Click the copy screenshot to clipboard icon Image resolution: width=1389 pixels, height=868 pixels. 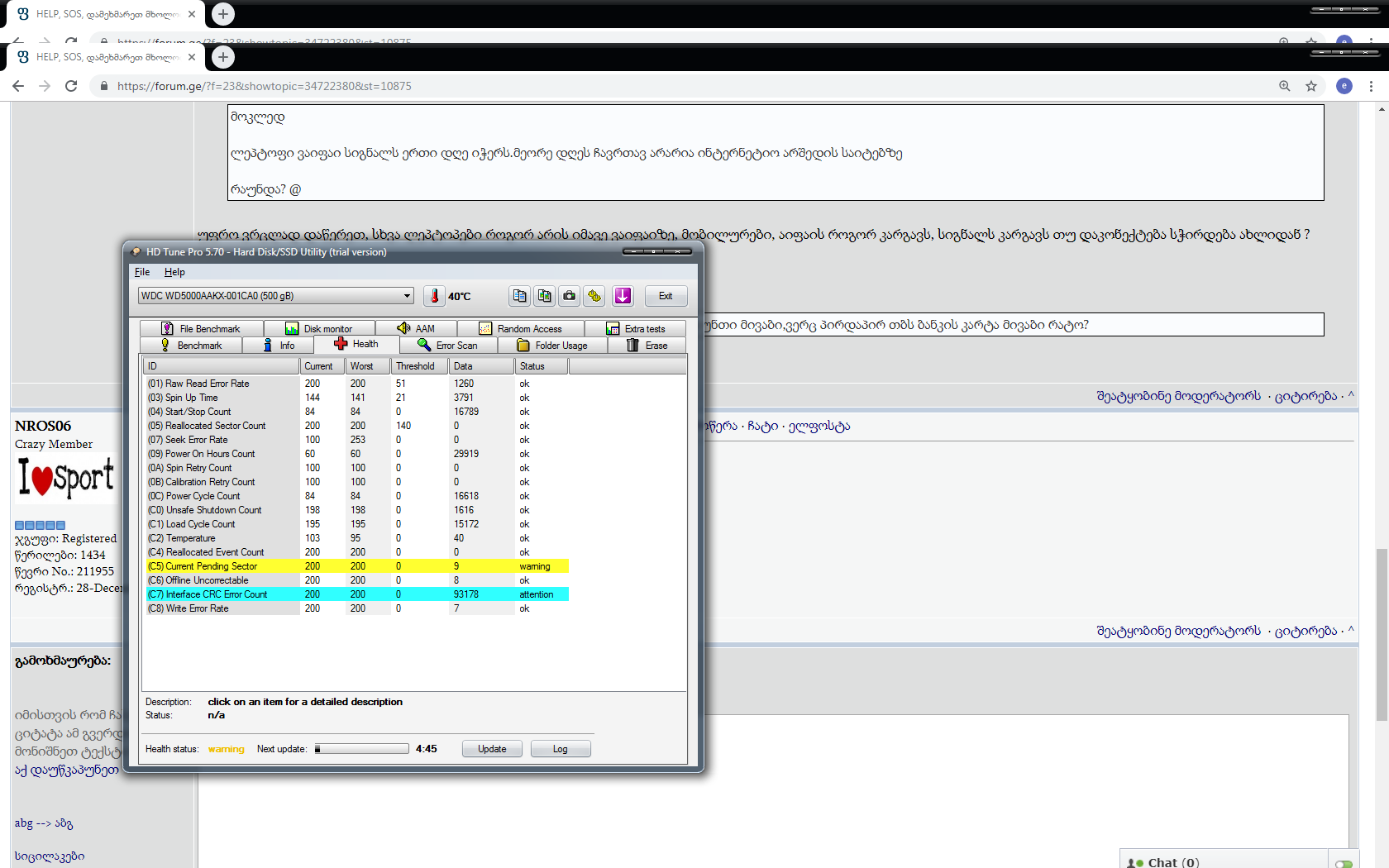click(x=544, y=296)
